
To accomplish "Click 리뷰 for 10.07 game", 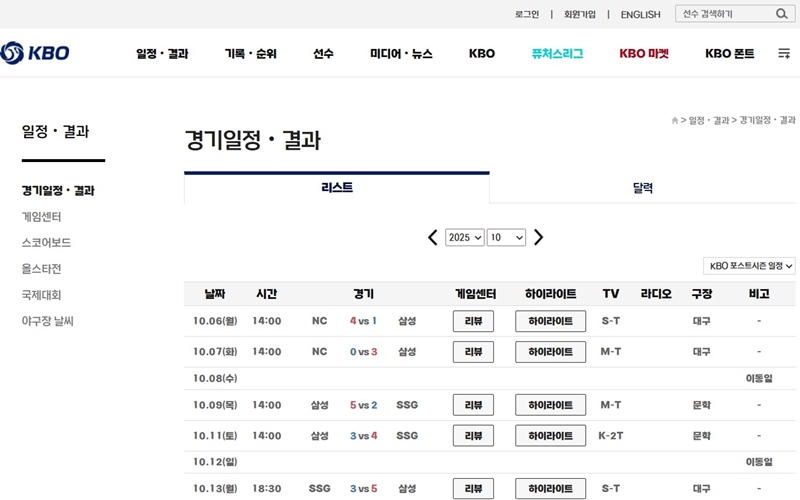I will [x=473, y=352].
